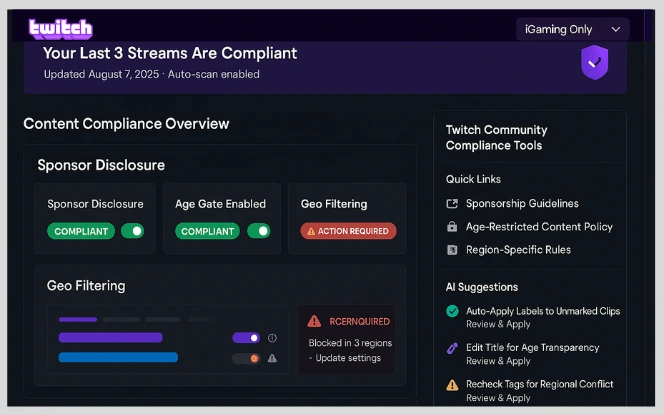Screen dimensions: 664x415
Task: Click Review & Apply under Recheck Tags
Action: (x=498, y=398)
